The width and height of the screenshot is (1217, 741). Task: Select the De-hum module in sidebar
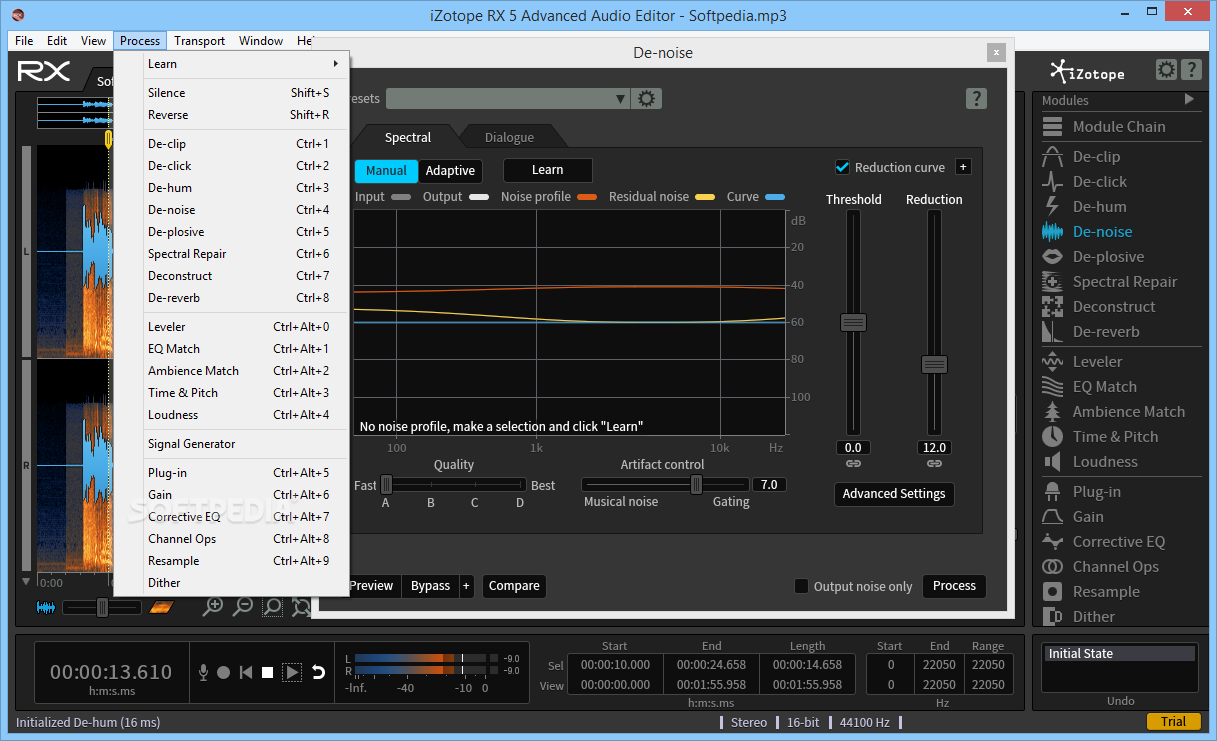[x=1084, y=207]
